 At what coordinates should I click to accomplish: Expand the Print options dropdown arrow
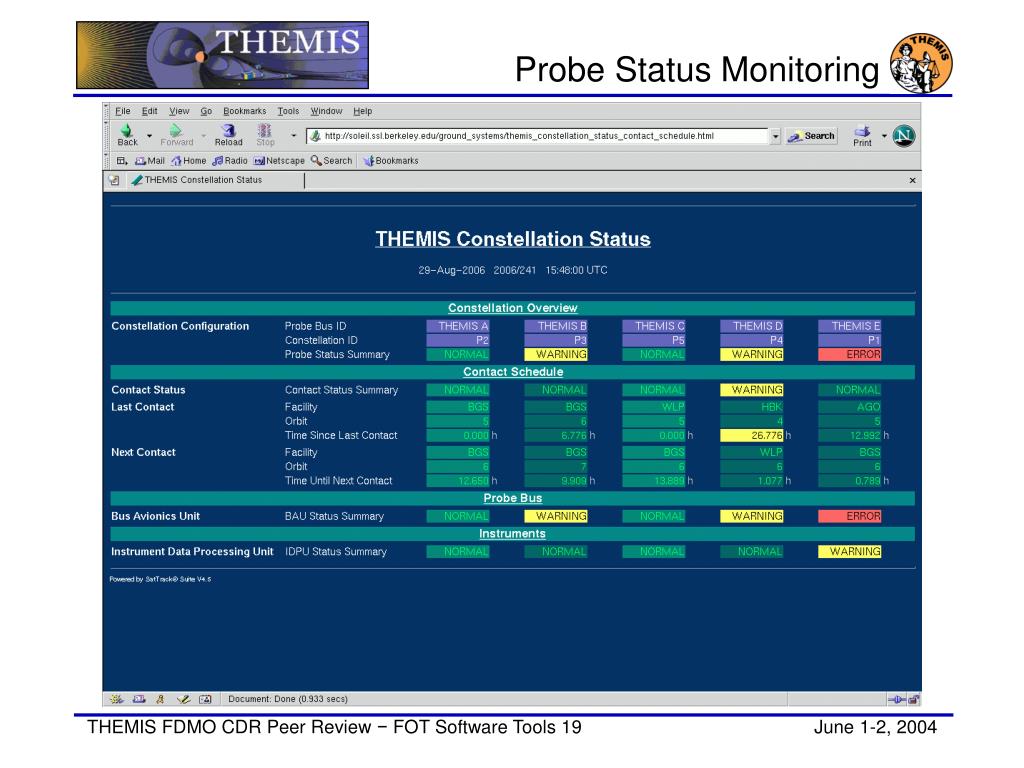tap(884, 135)
